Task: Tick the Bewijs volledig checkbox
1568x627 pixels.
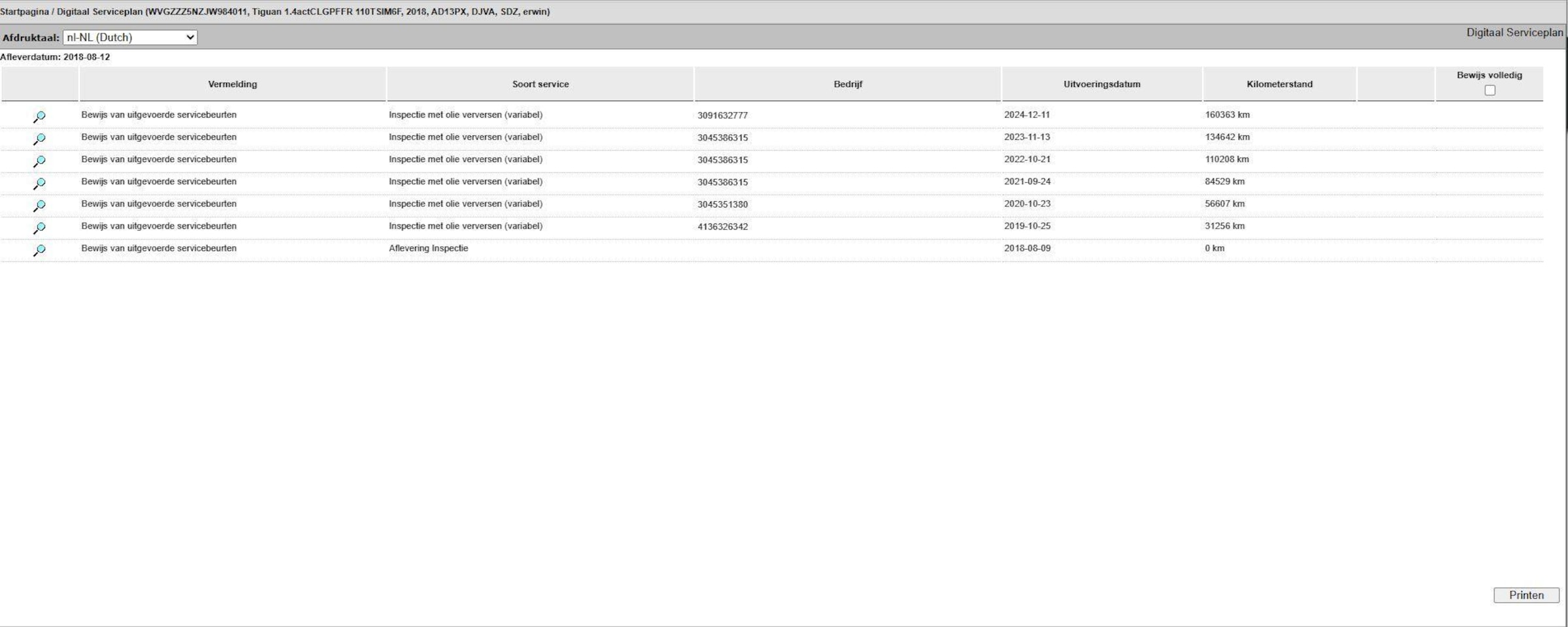Action: [1490, 90]
